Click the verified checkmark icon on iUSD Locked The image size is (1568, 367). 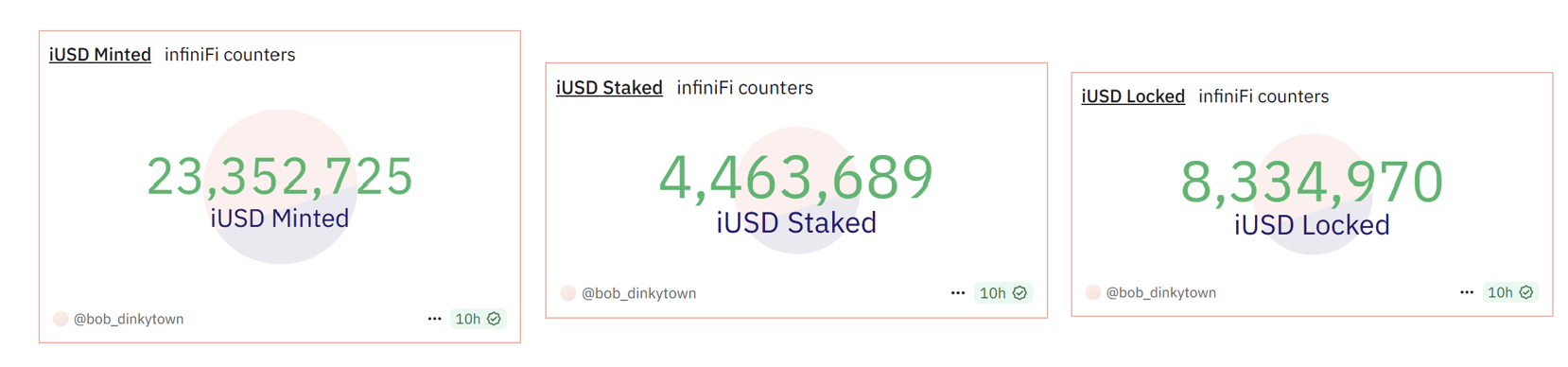coord(1526,292)
